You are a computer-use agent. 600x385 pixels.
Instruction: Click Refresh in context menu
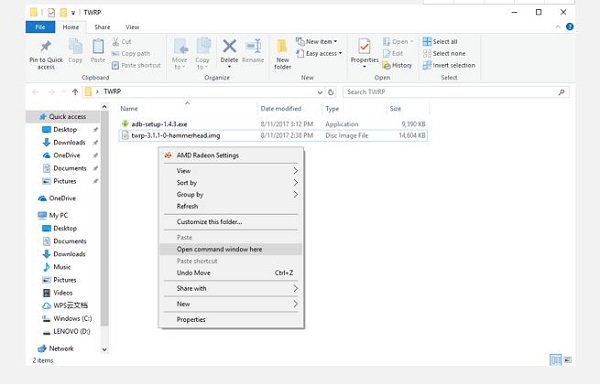pos(231,206)
